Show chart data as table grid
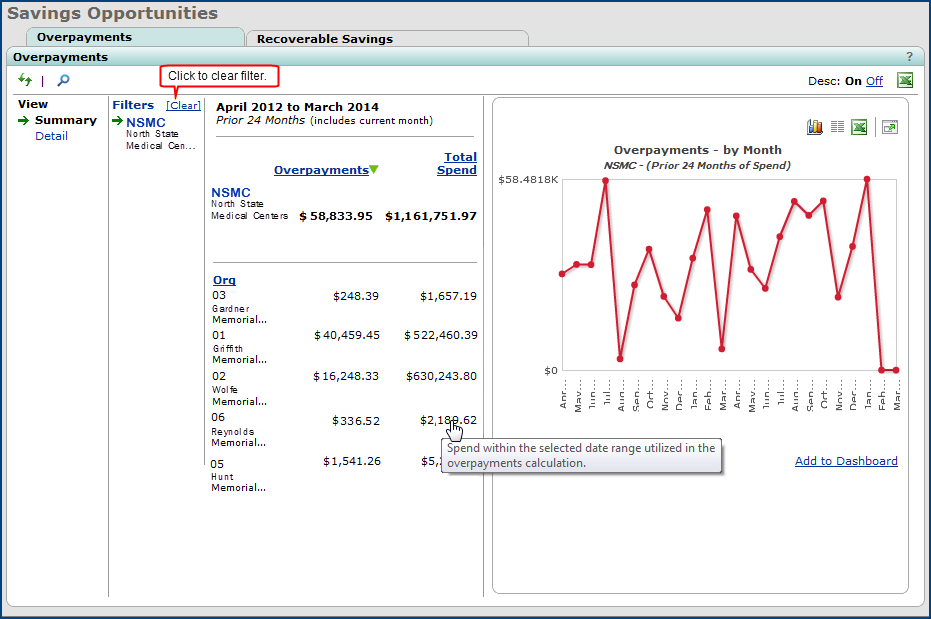Viewport: 931px width, 619px height. (x=837, y=127)
